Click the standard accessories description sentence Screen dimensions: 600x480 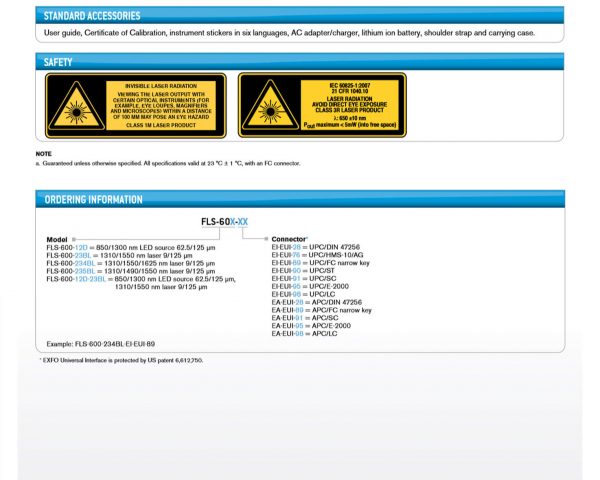289,33
